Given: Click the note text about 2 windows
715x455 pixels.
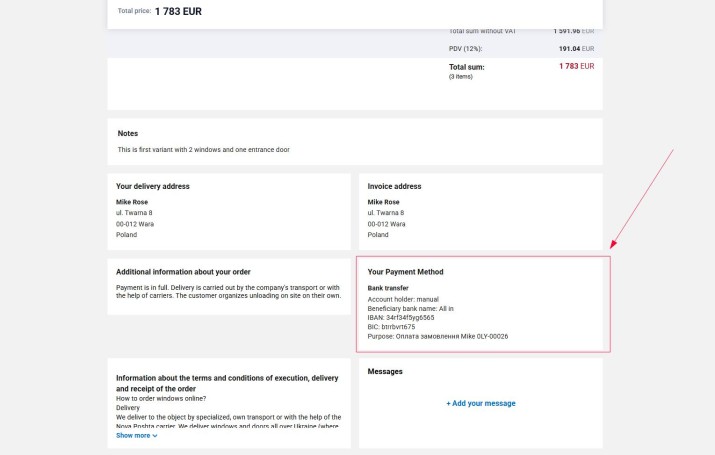Looking at the screenshot, I should [203, 150].
